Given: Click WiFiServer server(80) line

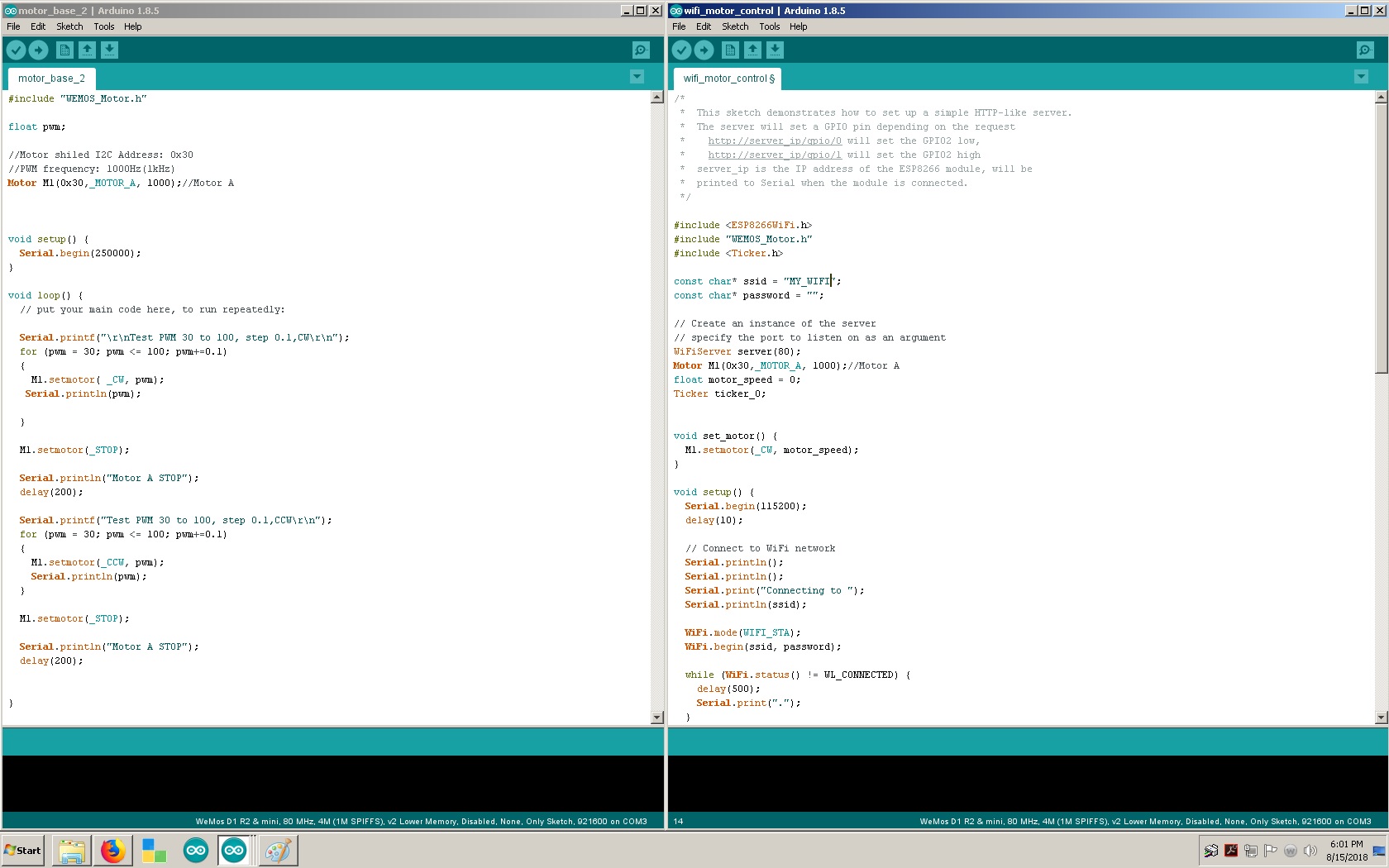Looking at the screenshot, I should coord(737,351).
